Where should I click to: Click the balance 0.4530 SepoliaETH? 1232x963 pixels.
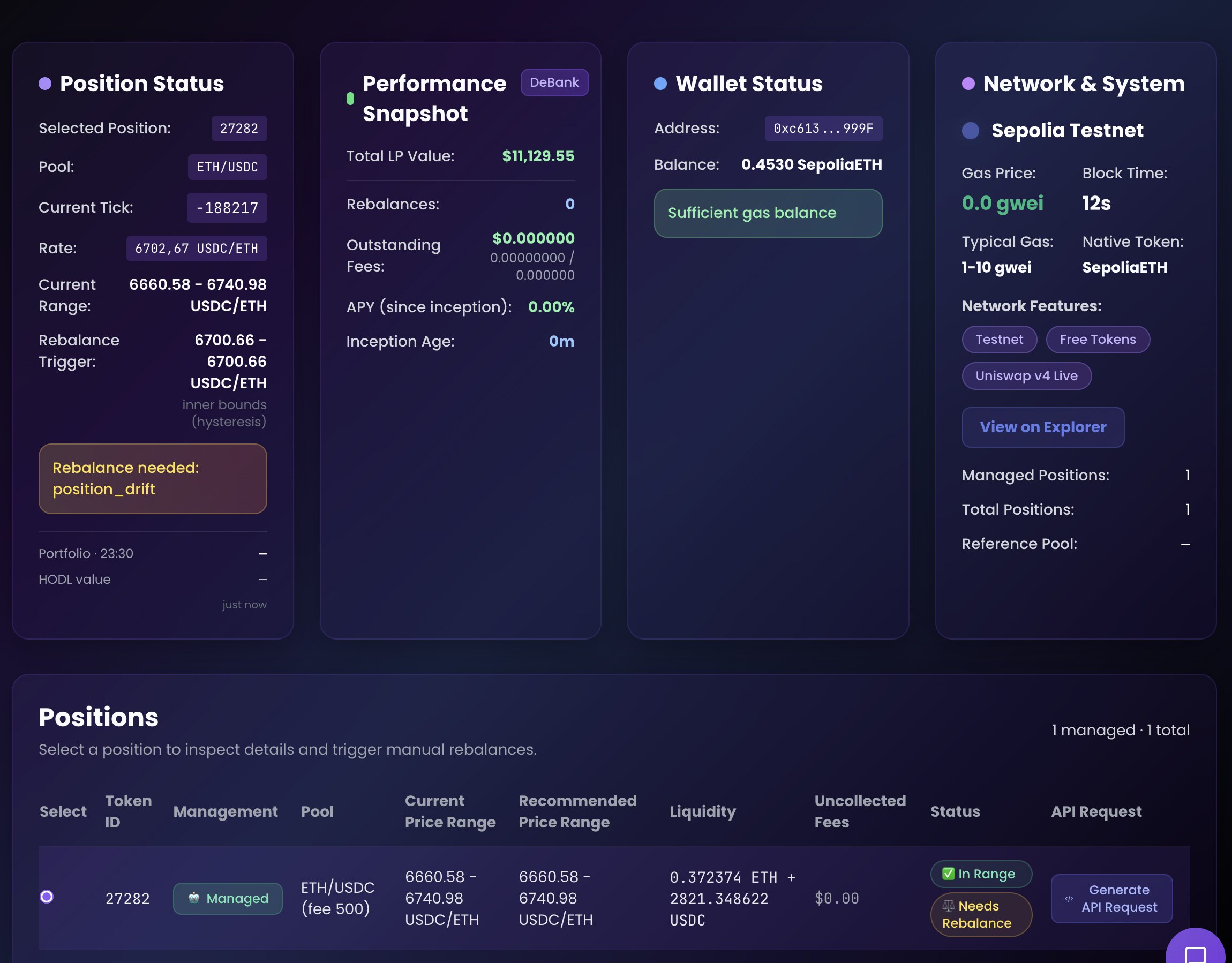pos(811,165)
